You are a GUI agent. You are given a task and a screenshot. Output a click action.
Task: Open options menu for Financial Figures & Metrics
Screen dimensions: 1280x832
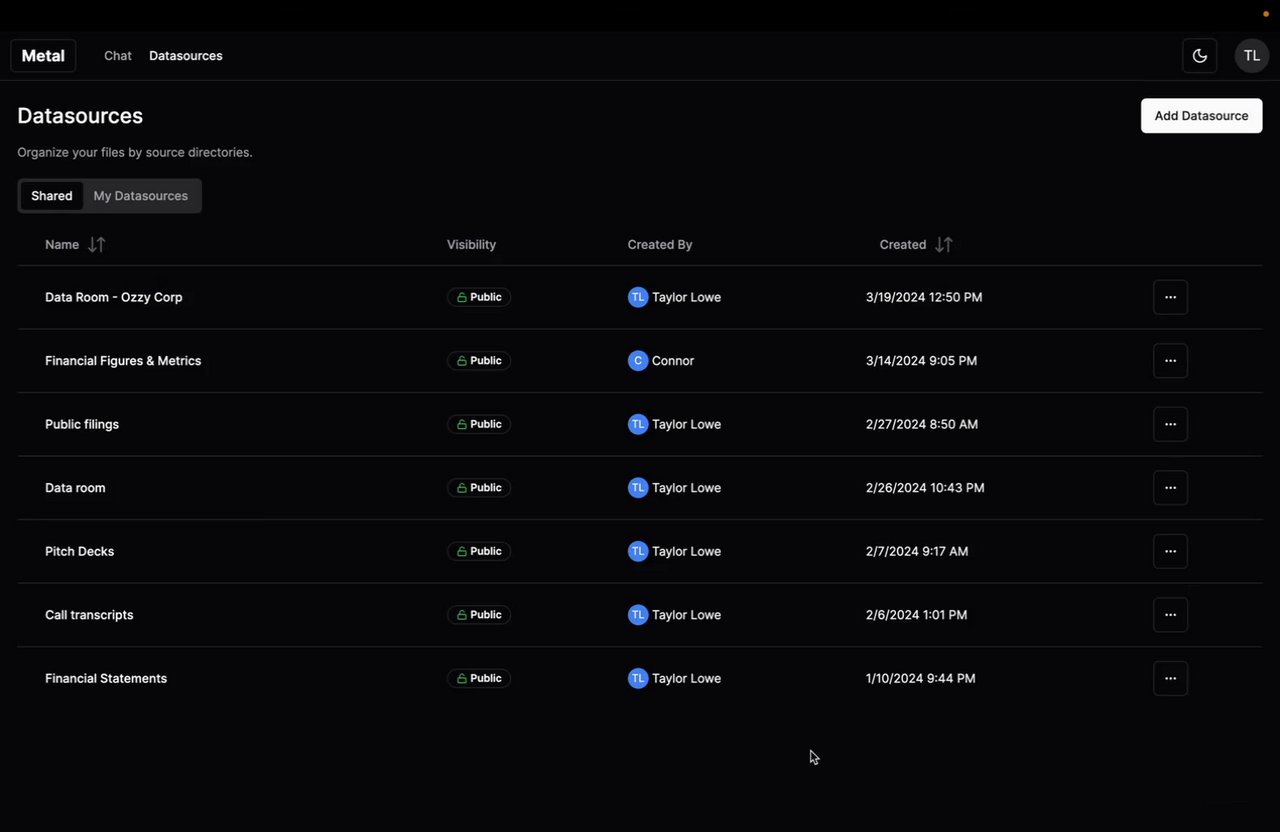1170,361
